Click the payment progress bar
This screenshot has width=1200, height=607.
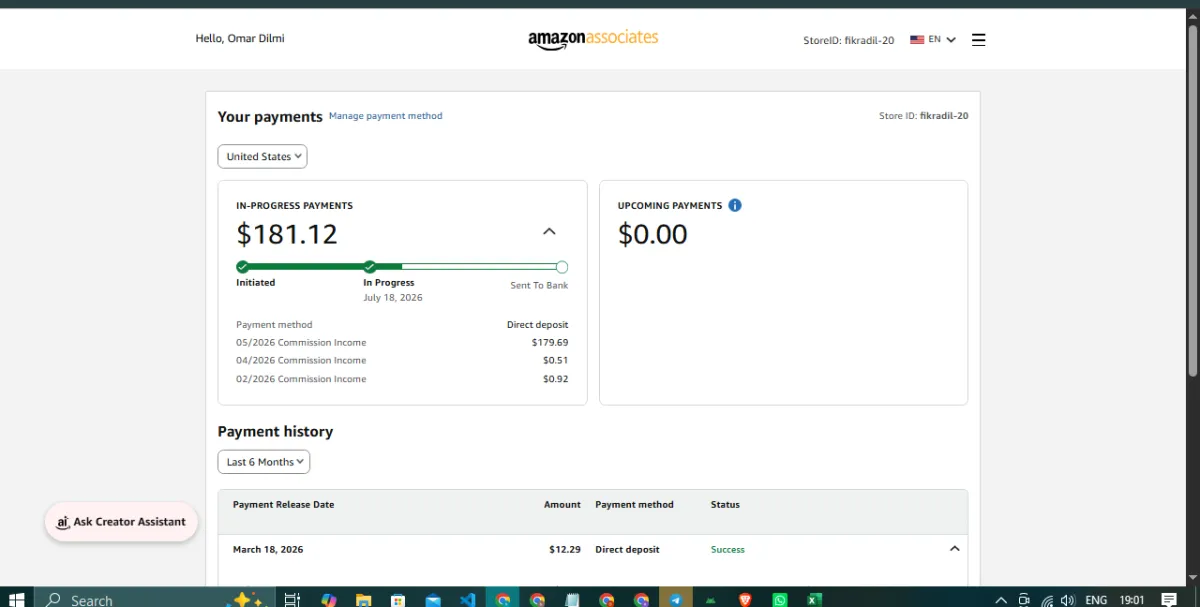[x=402, y=267]
